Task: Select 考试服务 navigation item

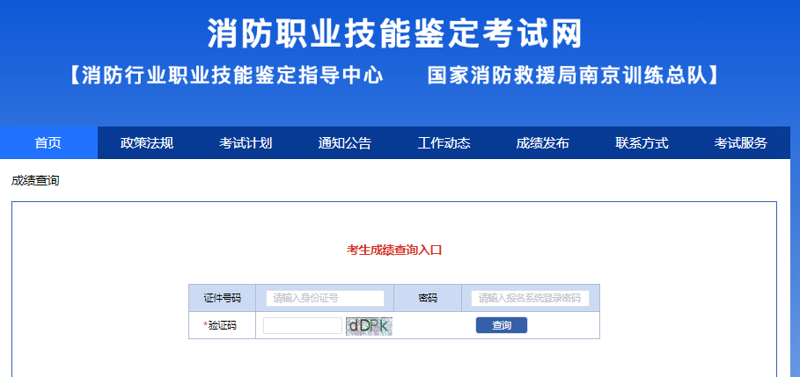Action: [740, 143]
